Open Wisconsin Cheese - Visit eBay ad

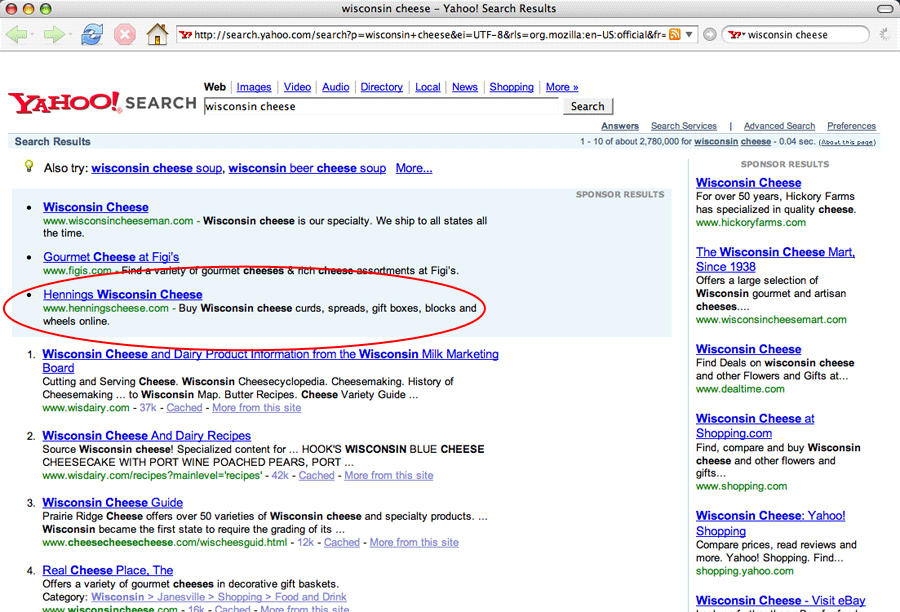tap(781, 601)
